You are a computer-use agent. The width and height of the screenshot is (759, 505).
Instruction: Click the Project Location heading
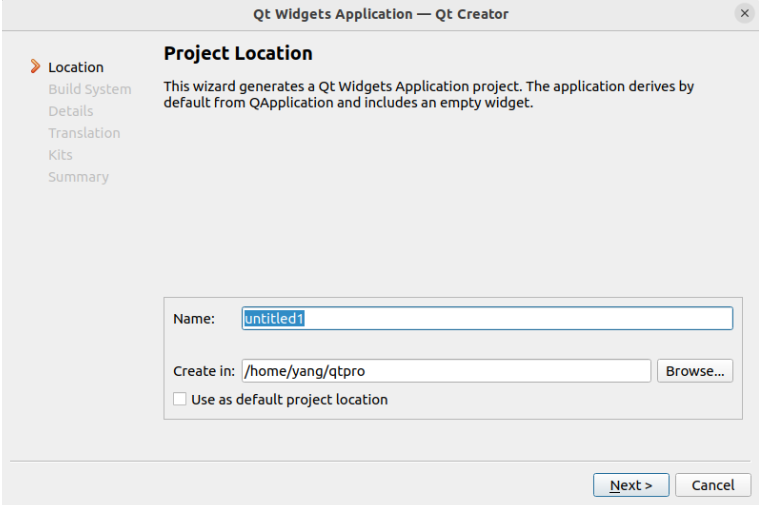(238, 53)
